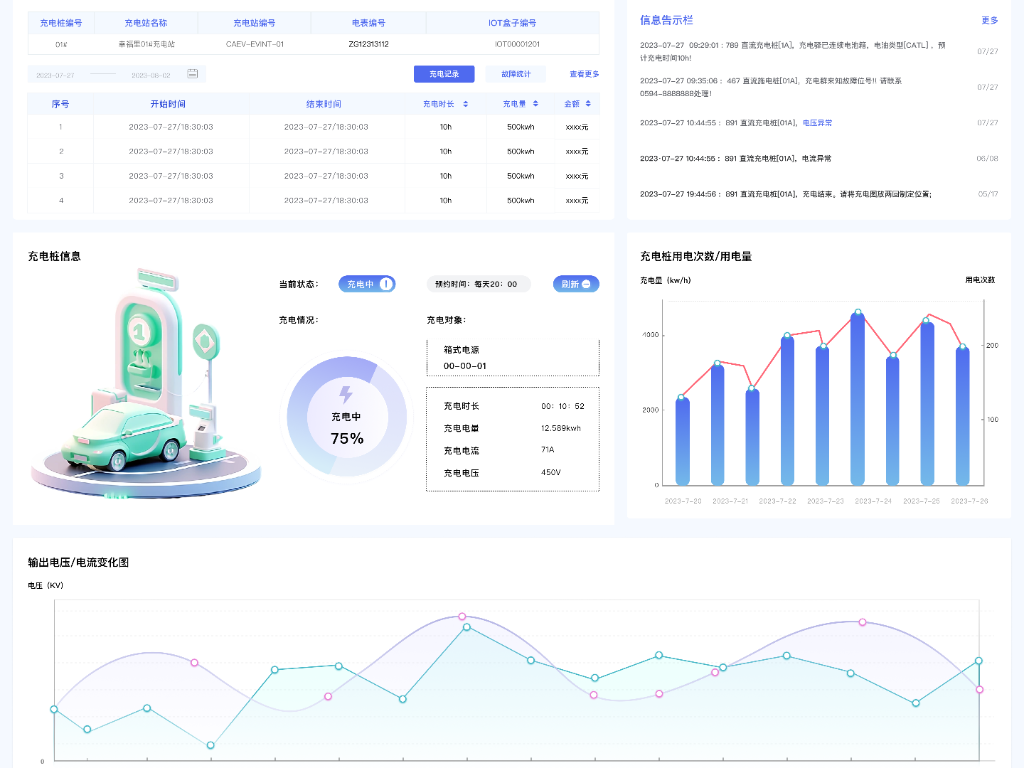The width and height of the screenshot is (1024, 768).
Task: Toggle the 刷新 control in charging info panel
Action: click(x=576, y=284)
